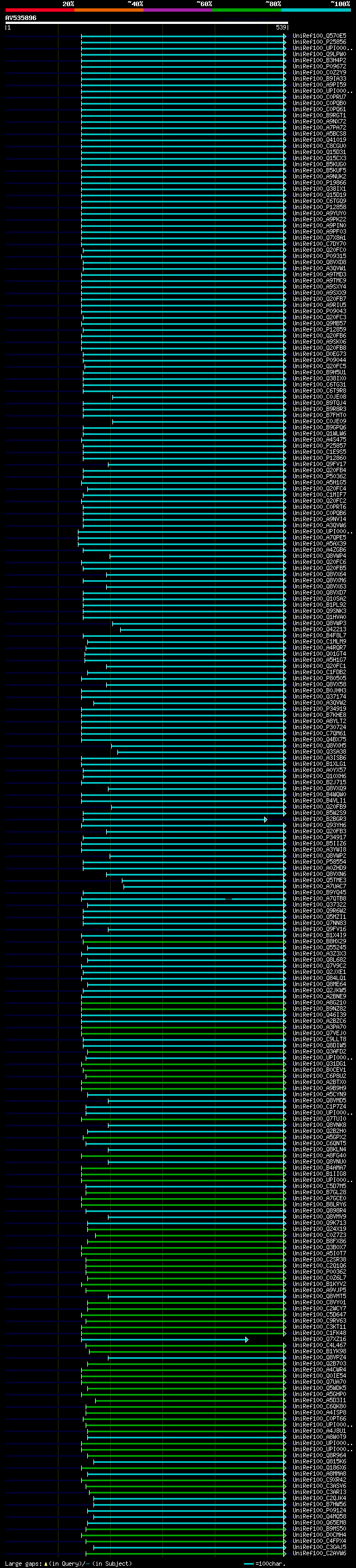The width and height of the screenshot is (356, 1568).
Task: Open hit UniRef100_C0Z2Y9
Action: [x=319, y=73]
